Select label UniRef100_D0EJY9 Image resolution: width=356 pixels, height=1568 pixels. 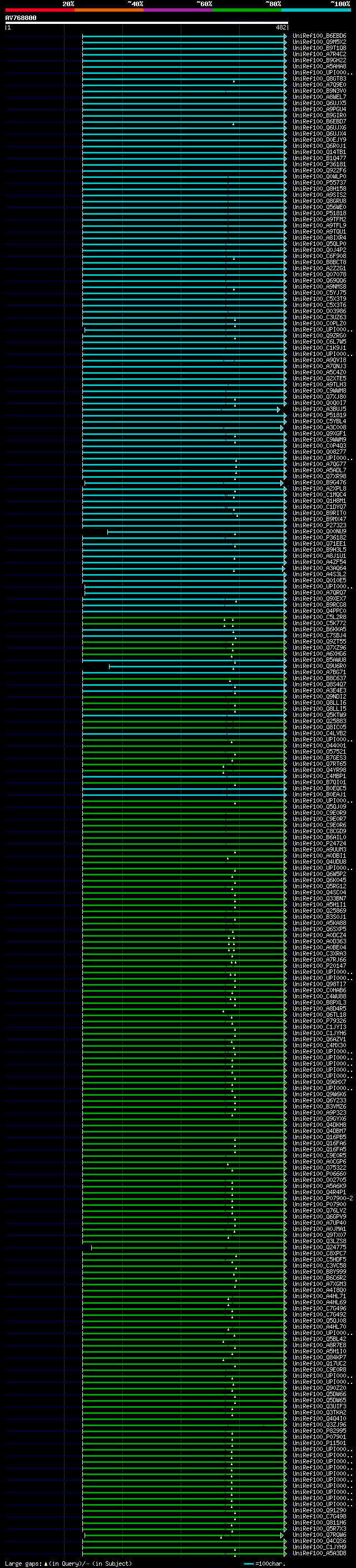(319, 140)
